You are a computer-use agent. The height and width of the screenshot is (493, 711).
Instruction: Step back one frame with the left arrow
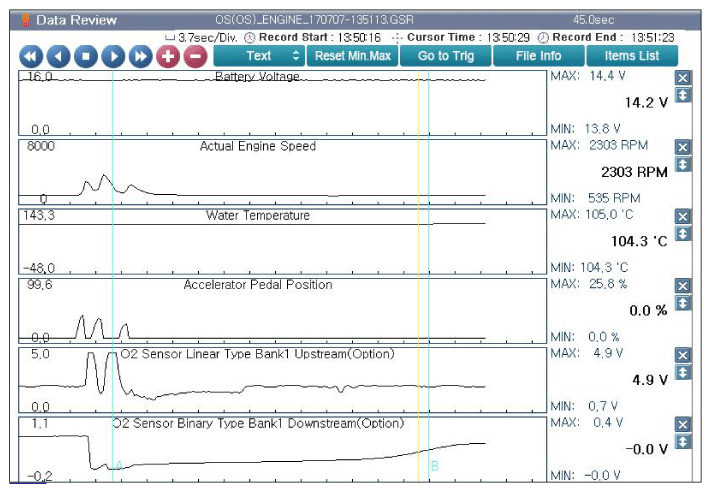pyautogui.click(x=58, y=56)
